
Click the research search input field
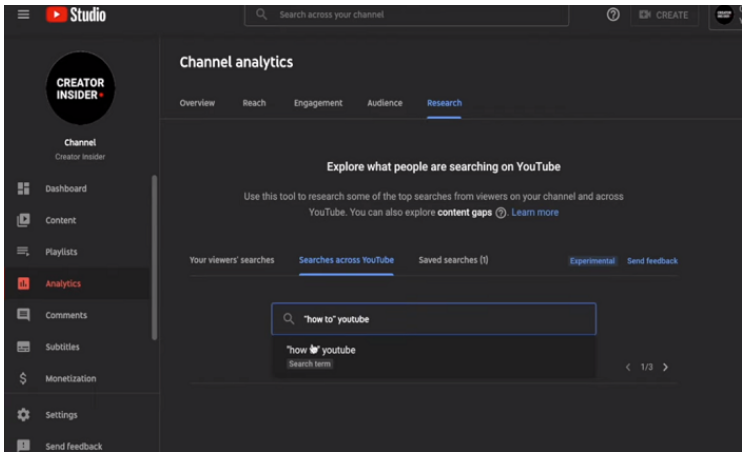(434, 319)
